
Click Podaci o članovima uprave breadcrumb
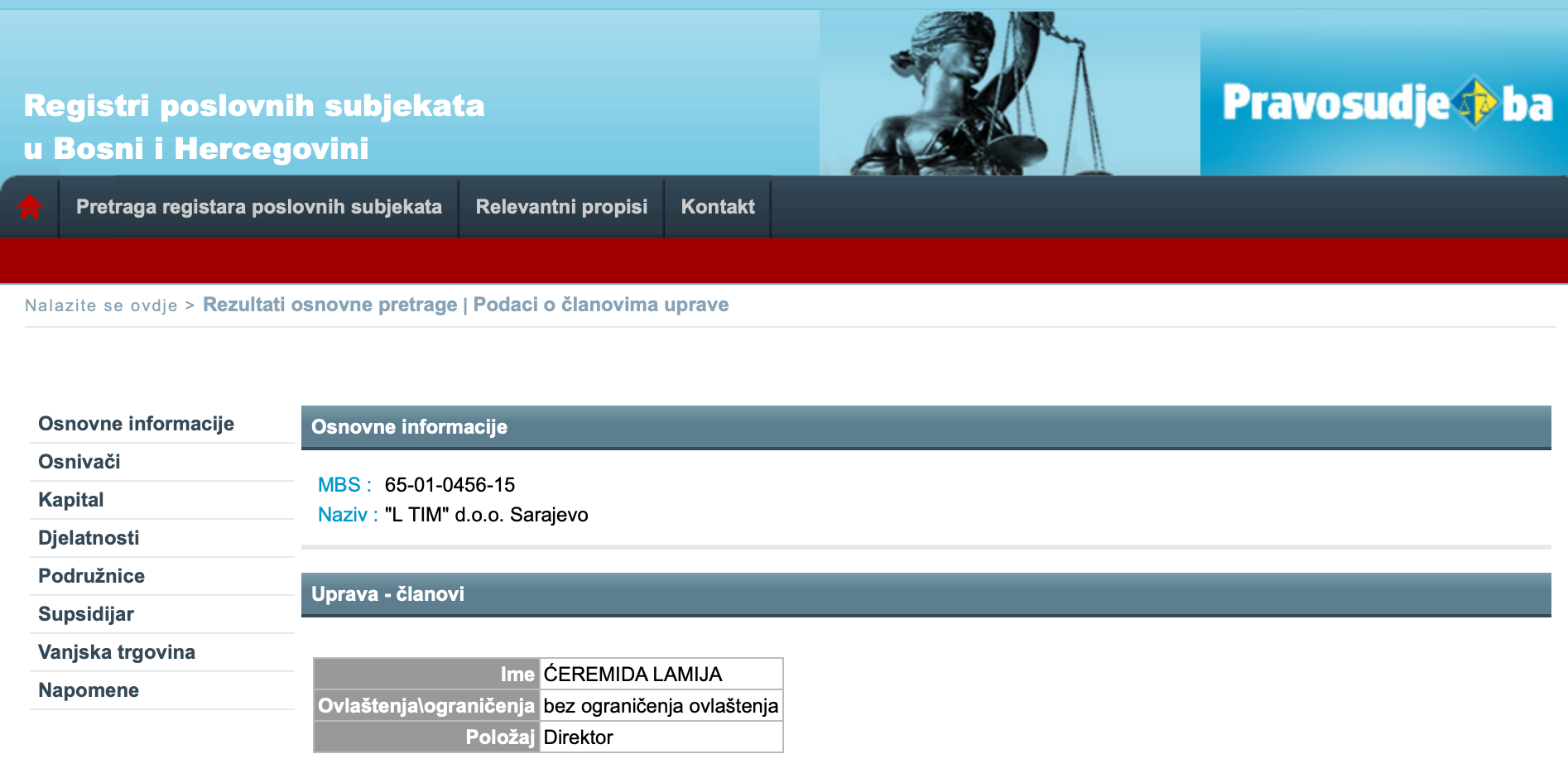click(600, 305)
